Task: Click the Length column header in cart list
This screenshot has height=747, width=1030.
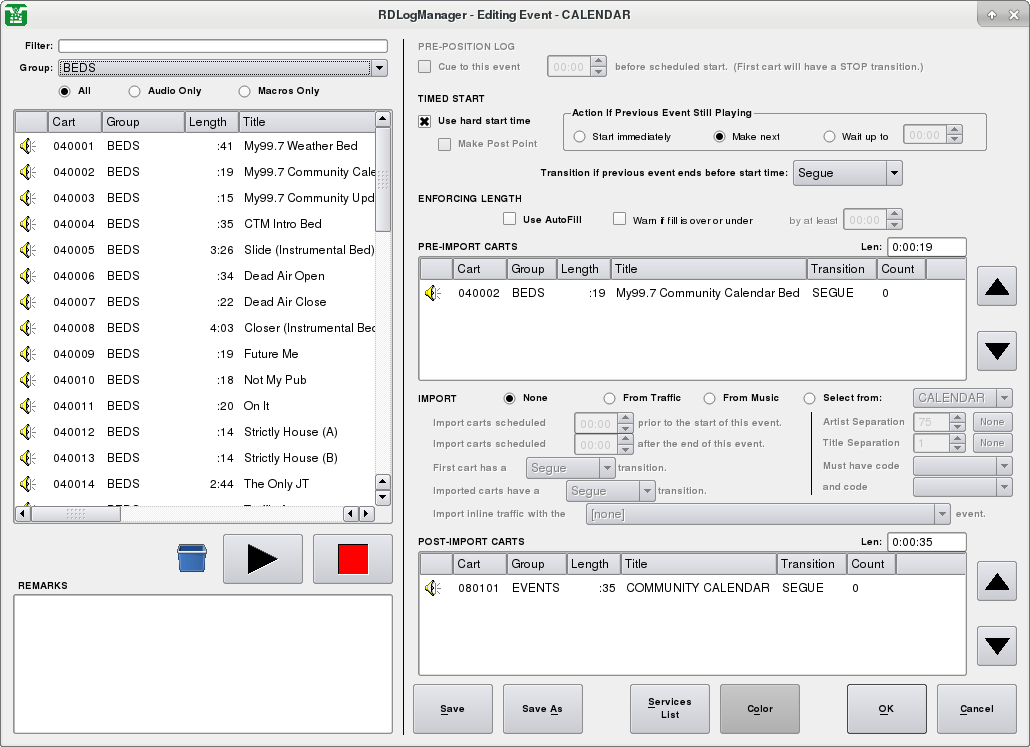Action: point(211,122)
